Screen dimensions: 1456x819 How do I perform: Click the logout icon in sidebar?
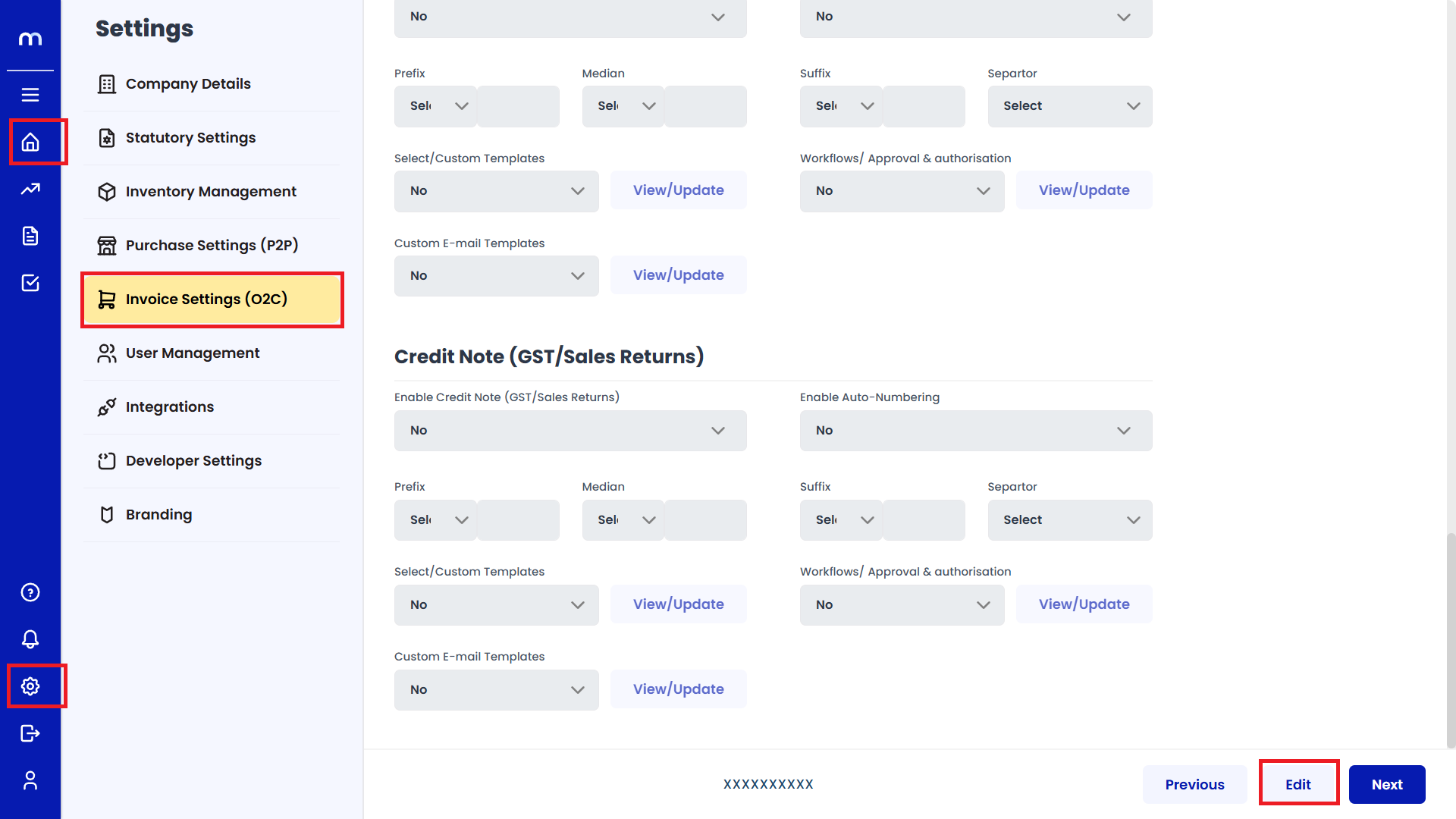coord(30,733)
